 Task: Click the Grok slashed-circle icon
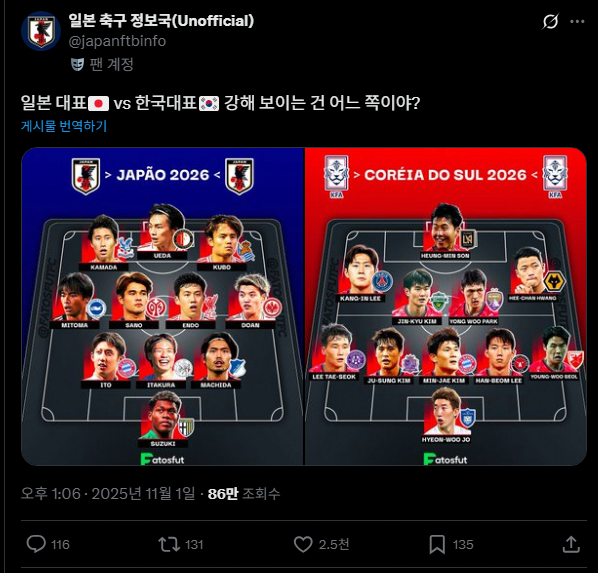coord(550,21)
